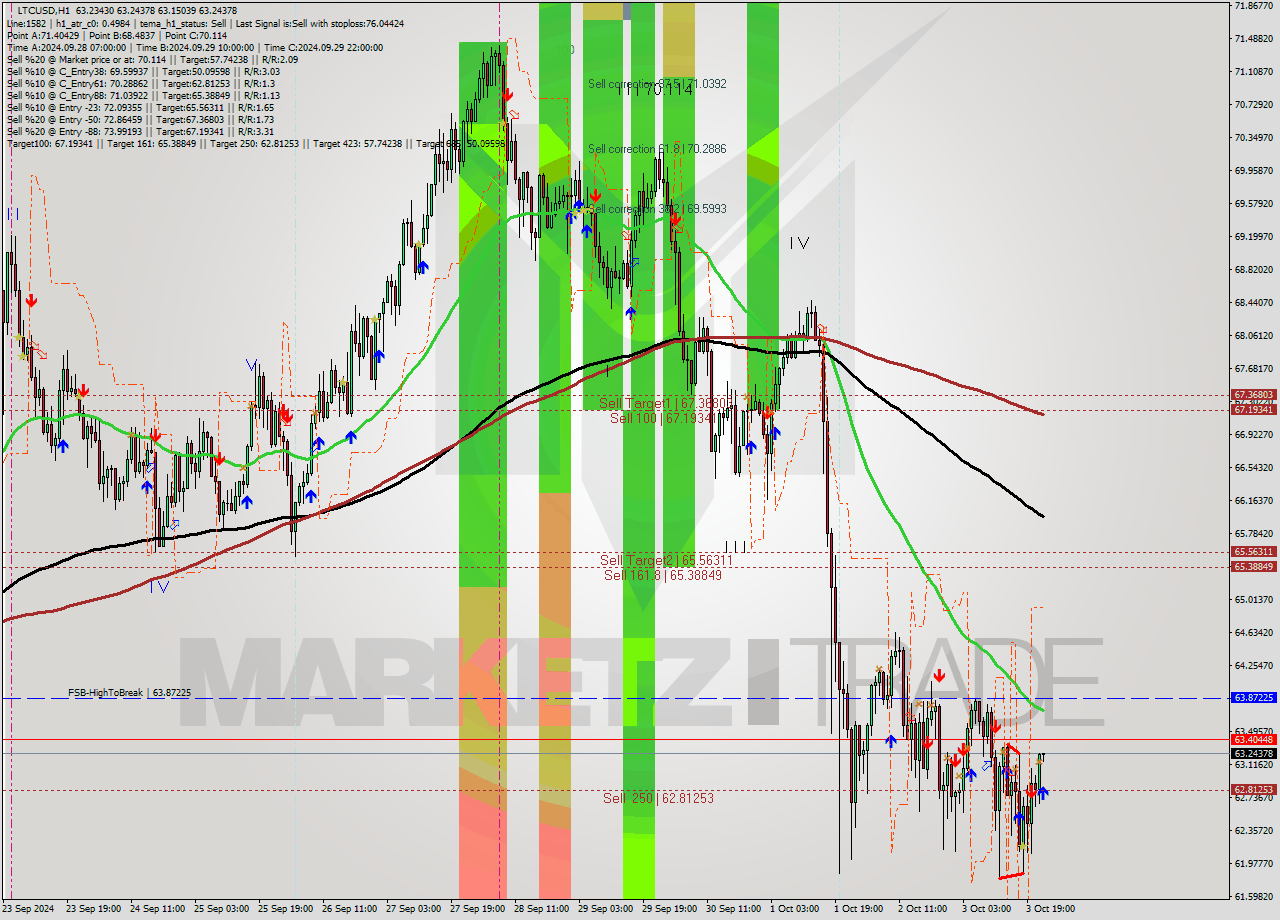This screenshot has height=920, width=1280.
Task: Click the 29 Sep 03:00 time label
Action: [x=606, y=909]
